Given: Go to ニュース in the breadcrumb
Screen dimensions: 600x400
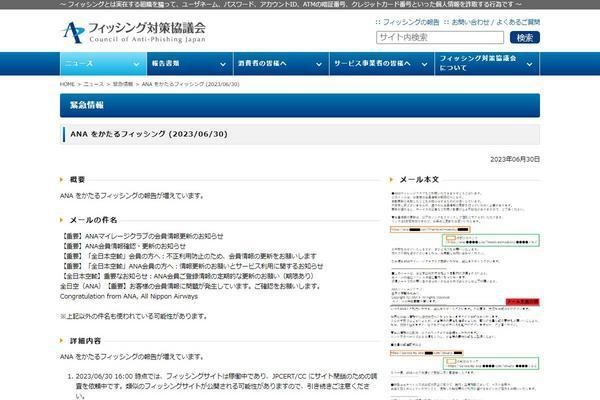Looking at the screenshot, I should tap(93, 84).
